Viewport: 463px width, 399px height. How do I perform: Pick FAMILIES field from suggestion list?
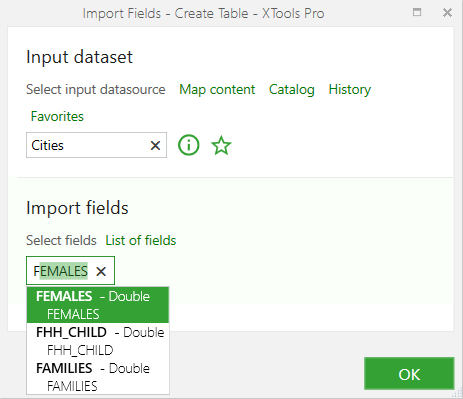pos(98,377)
